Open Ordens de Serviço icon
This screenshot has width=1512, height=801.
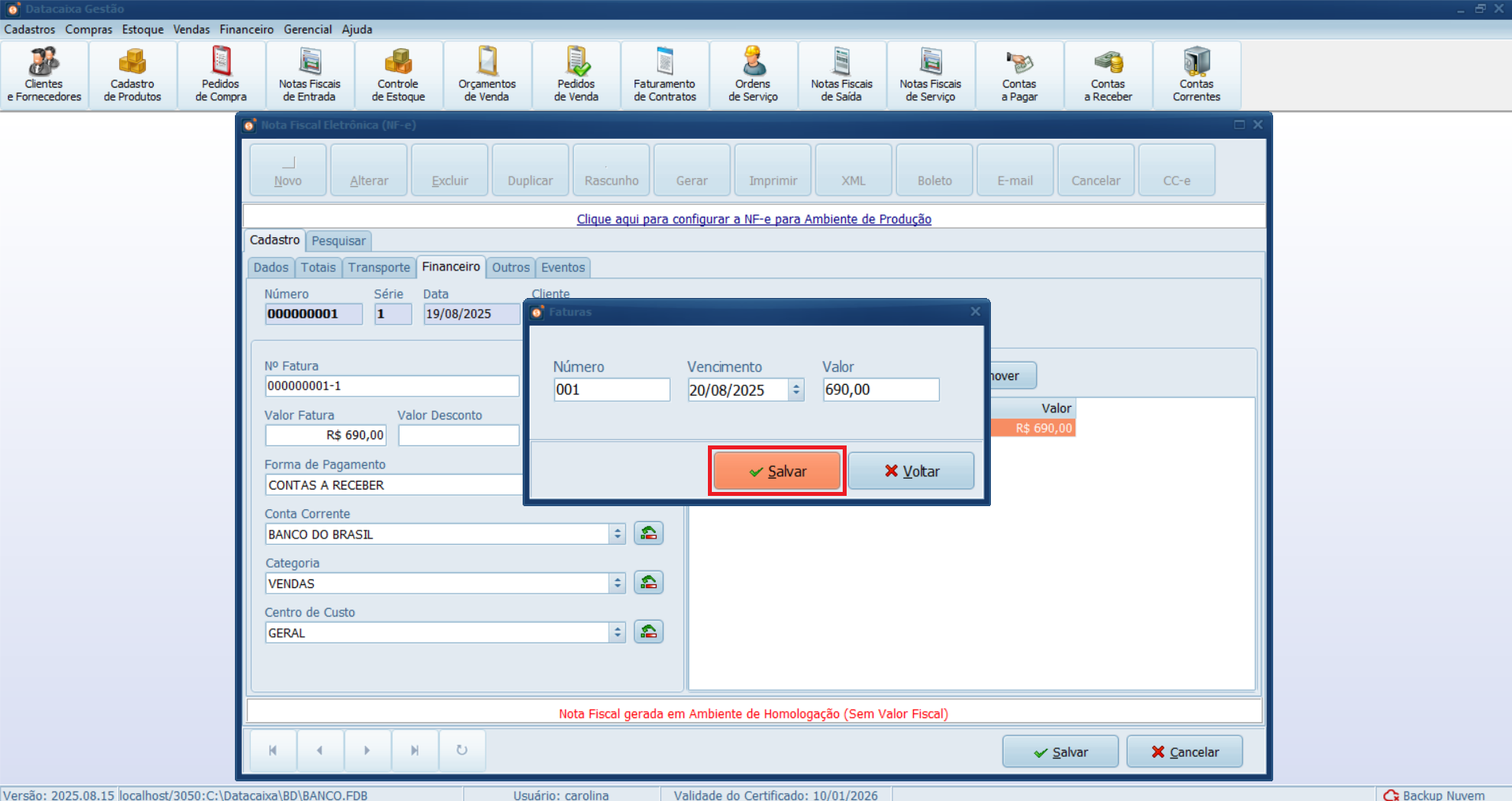click(753, 76)
